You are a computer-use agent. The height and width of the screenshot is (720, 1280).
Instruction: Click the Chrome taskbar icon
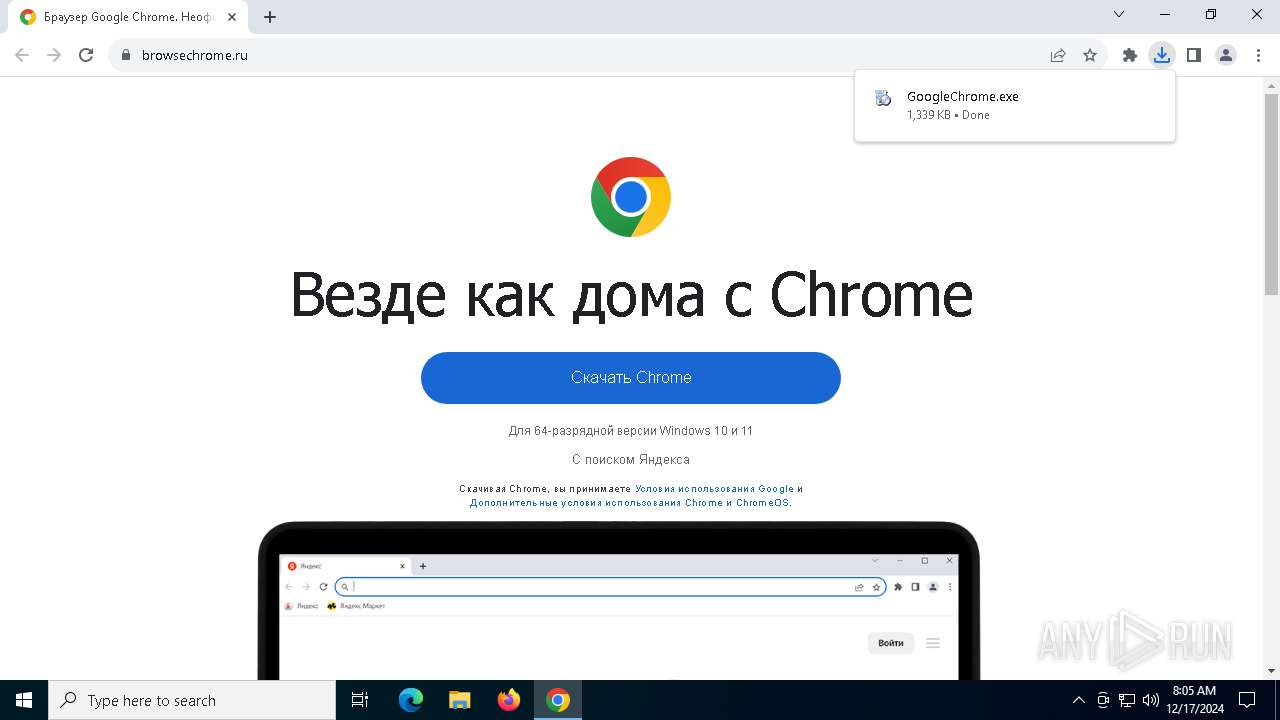pyautogui.click(x=558, y=700)
